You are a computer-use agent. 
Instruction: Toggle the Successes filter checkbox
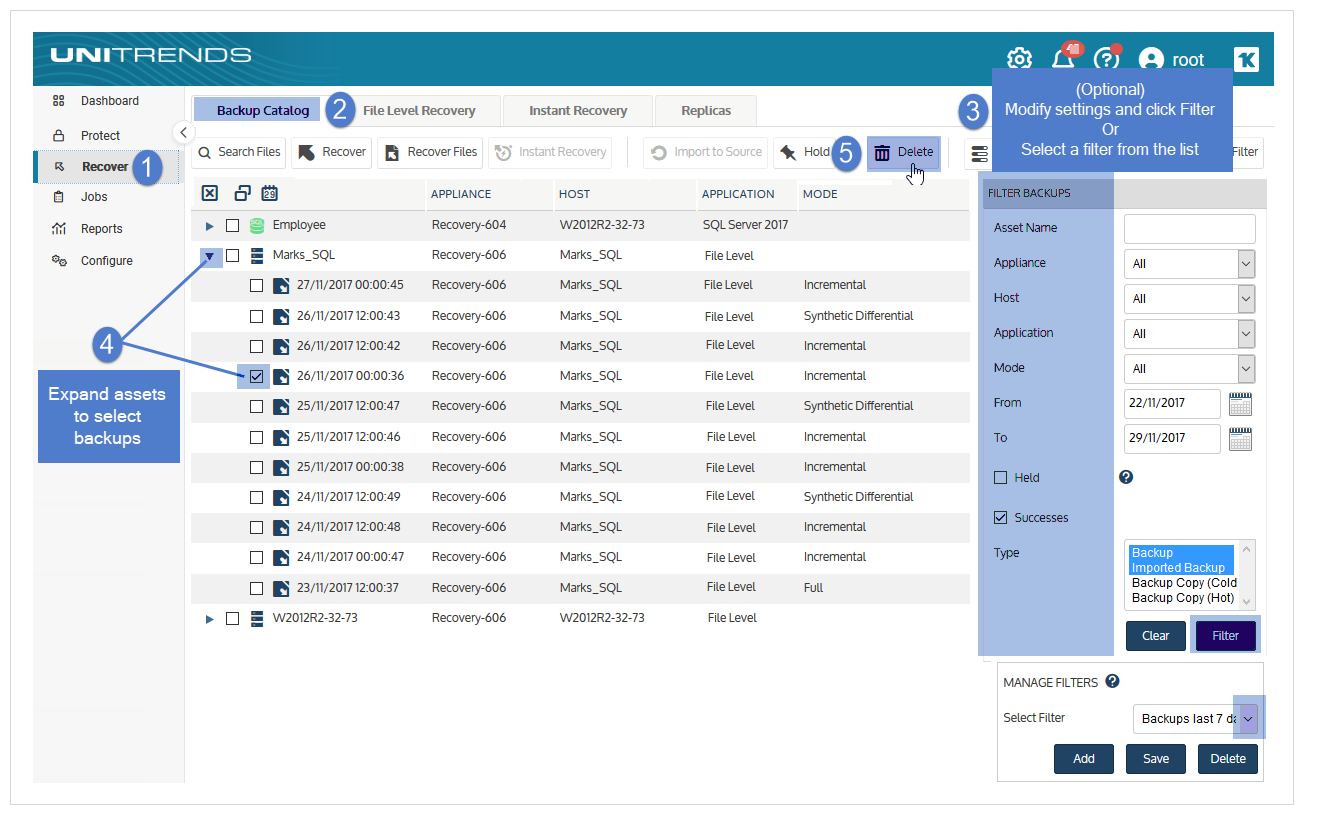(1000, 518)
